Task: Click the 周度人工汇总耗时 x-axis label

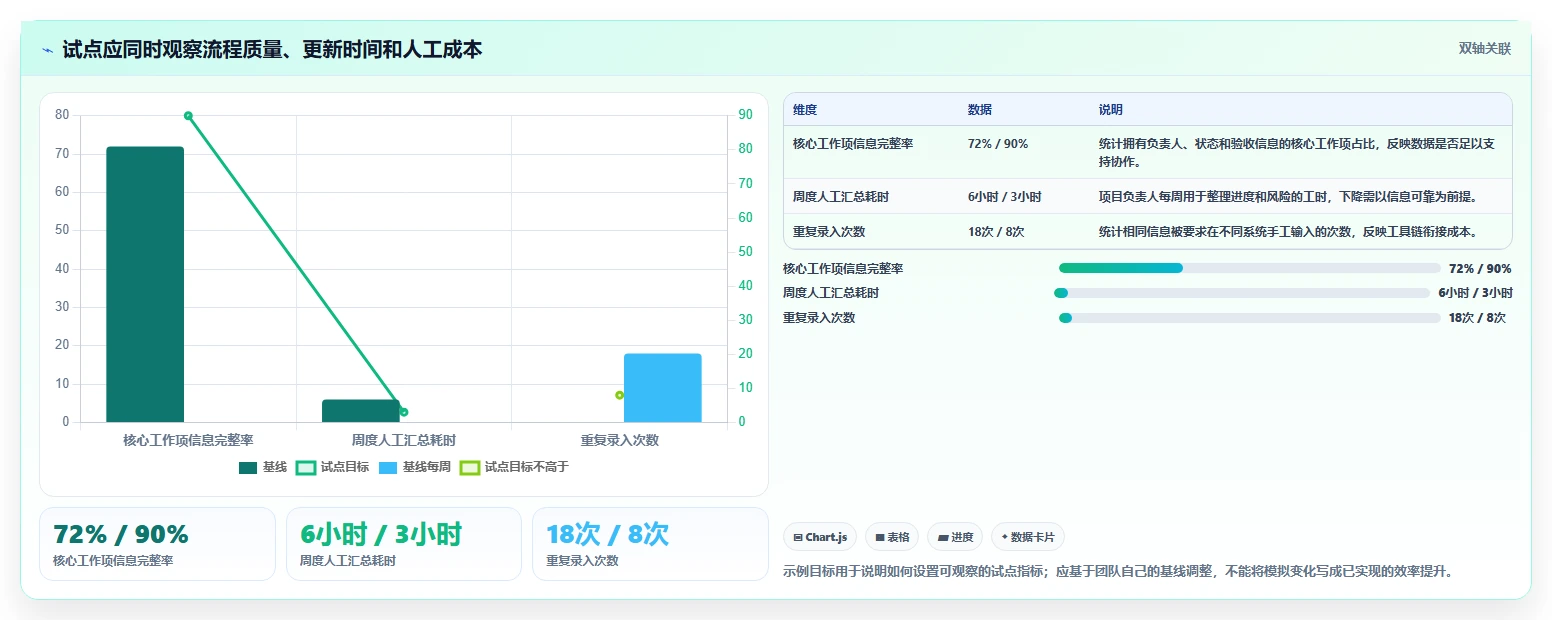Action: (404, 440)
